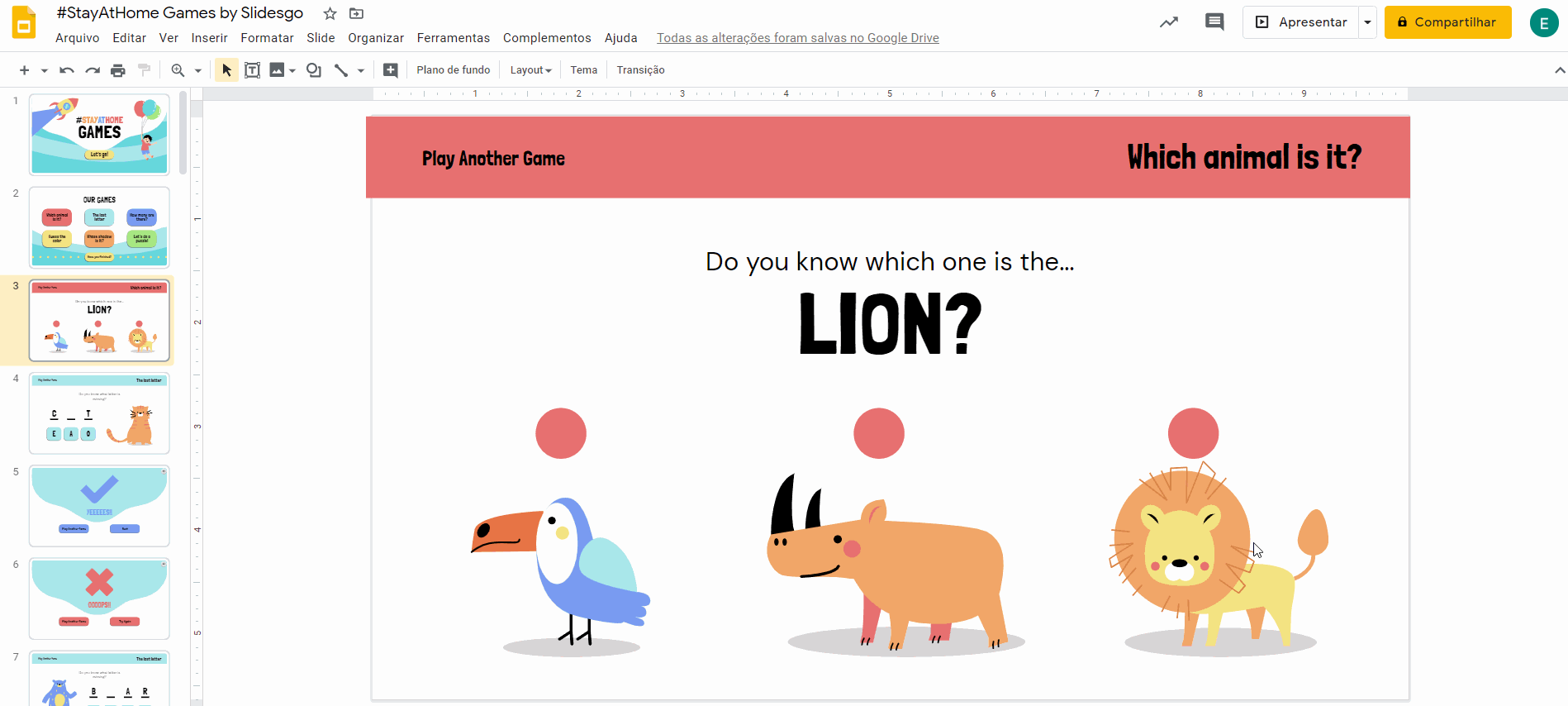Open the account avatar E

coord(1543,23)
